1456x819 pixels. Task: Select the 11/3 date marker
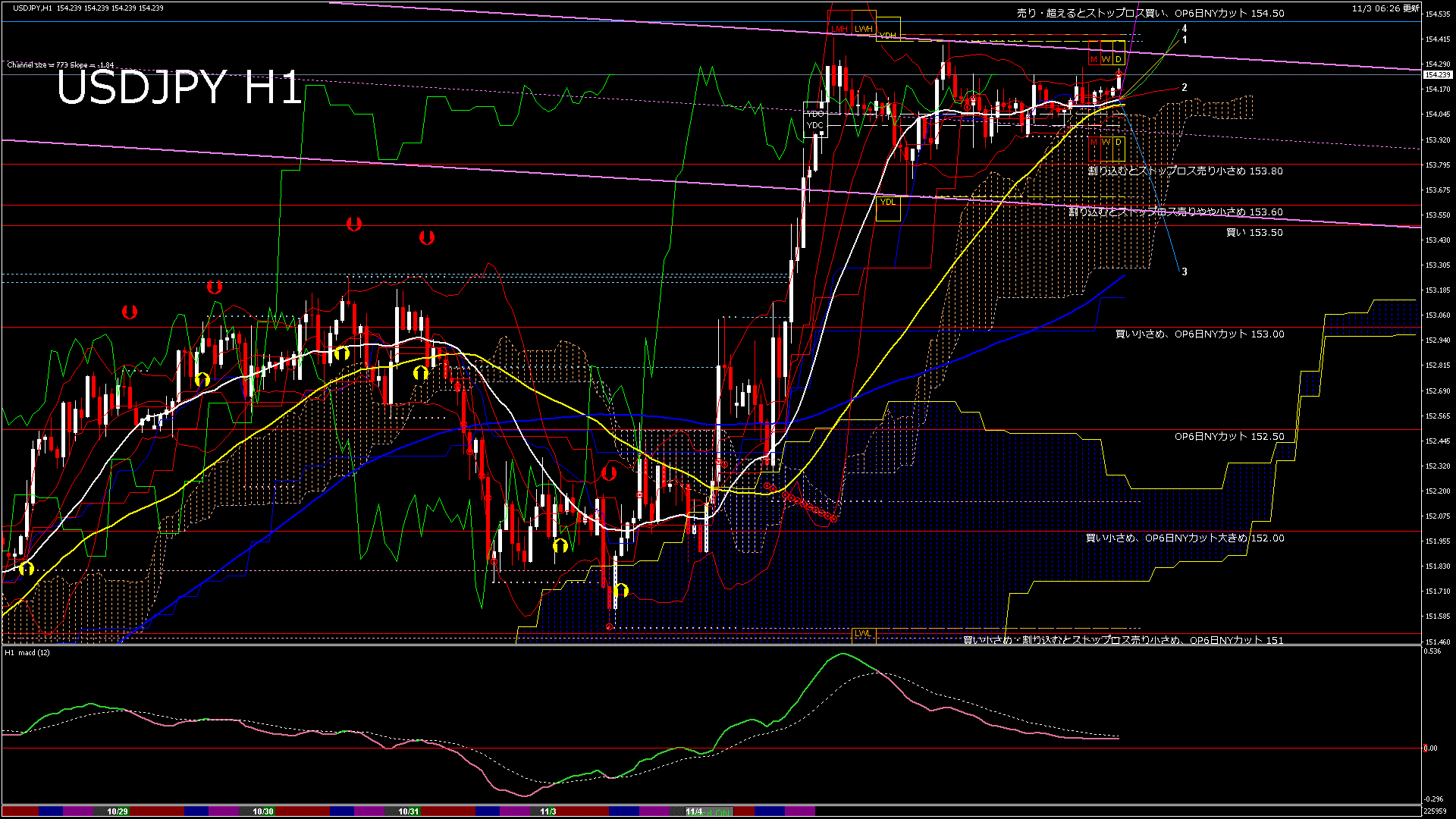(x=548, y=811)
